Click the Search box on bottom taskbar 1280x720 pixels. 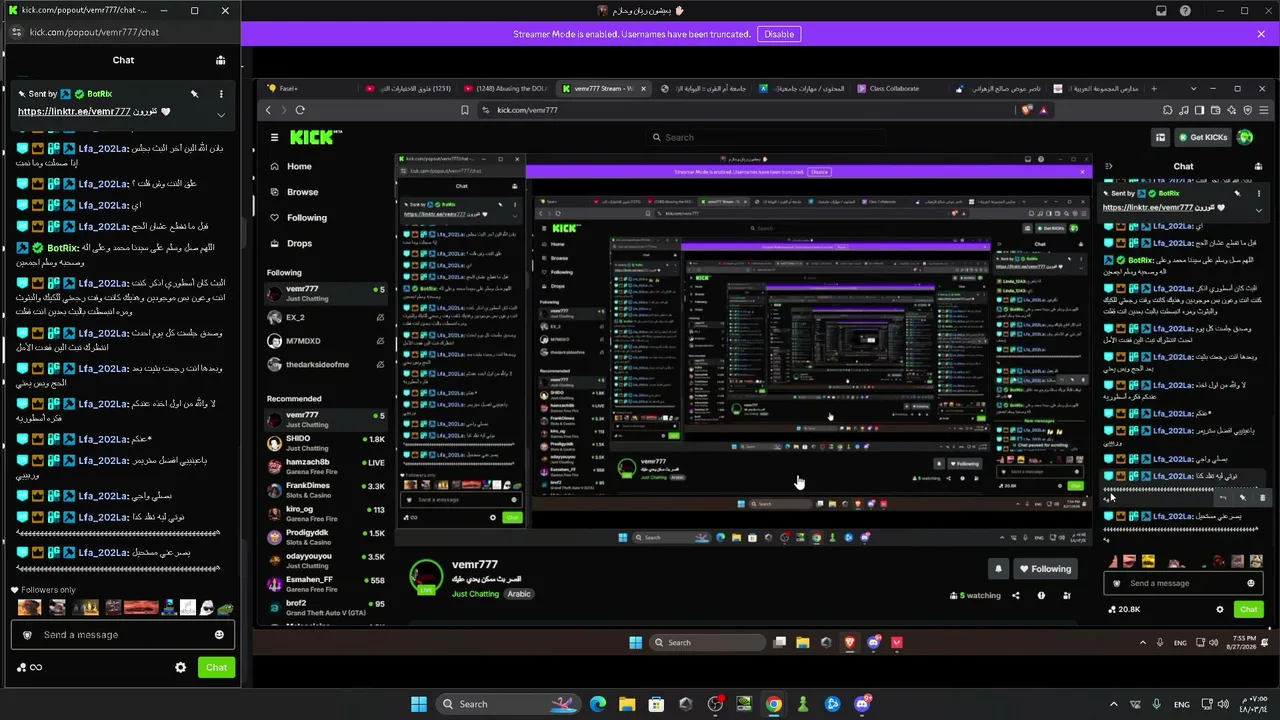(x=507, y=704)
